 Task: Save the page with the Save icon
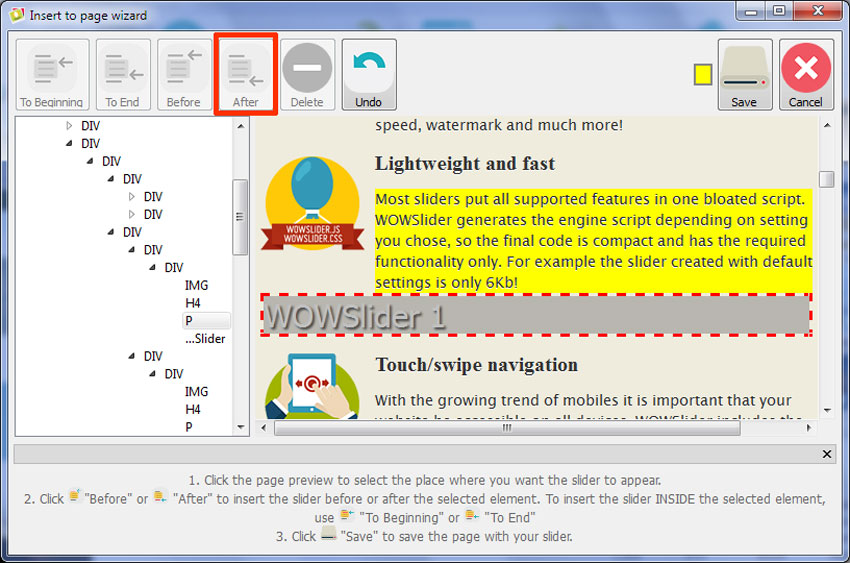(744, 74)
